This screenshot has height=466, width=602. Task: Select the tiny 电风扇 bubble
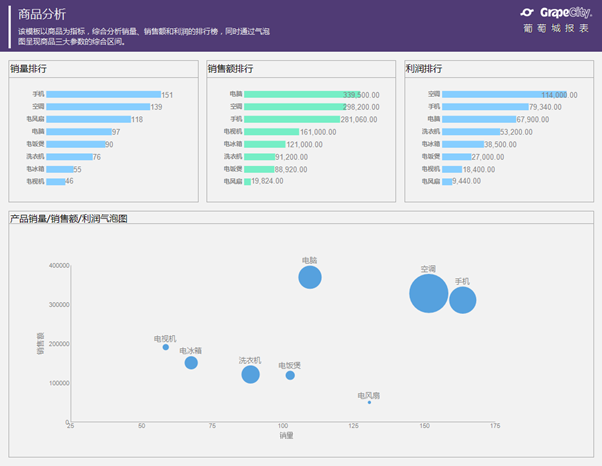tap(369, 402)
